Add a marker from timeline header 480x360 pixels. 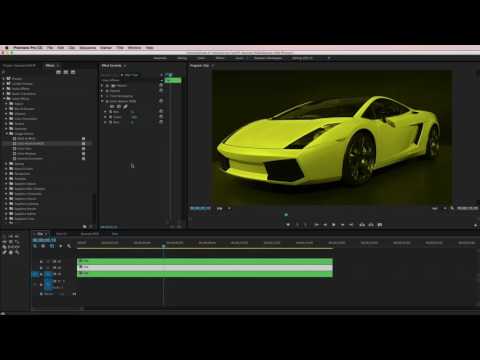(61, 246)
